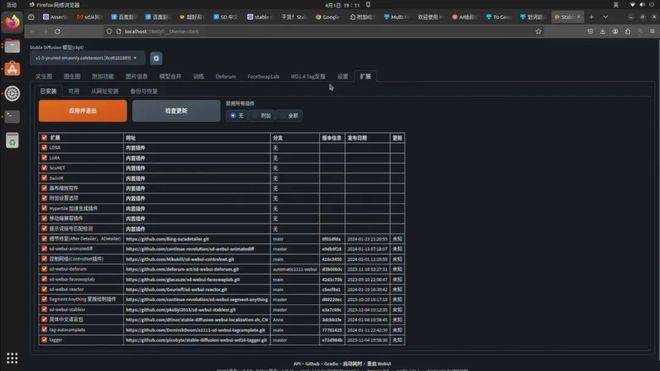Viewport: 660px width, 371px height.
Task: Open the 设置 tab
Action: [x=343, y=77]
